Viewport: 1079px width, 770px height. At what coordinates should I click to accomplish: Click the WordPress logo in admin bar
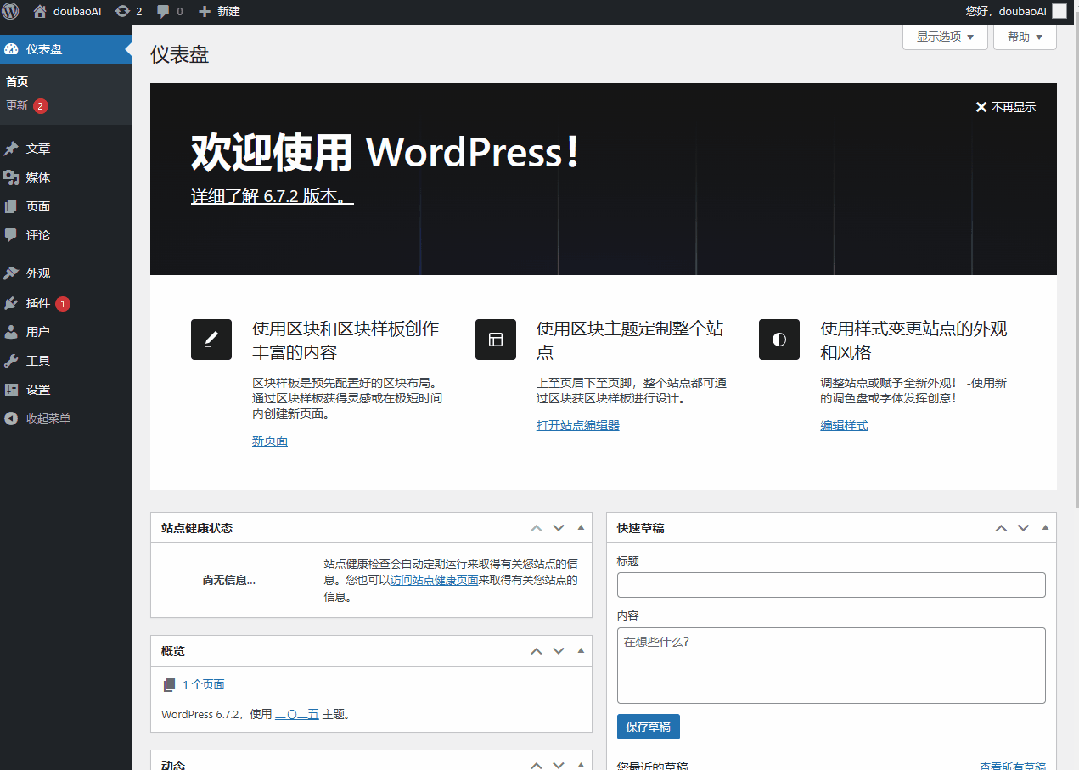(11, 11)
